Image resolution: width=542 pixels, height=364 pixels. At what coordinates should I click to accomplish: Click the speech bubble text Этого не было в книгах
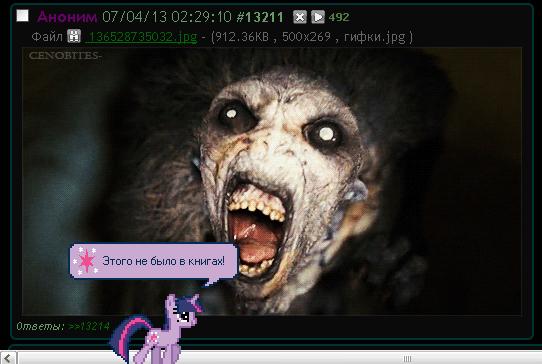(163, 261)
